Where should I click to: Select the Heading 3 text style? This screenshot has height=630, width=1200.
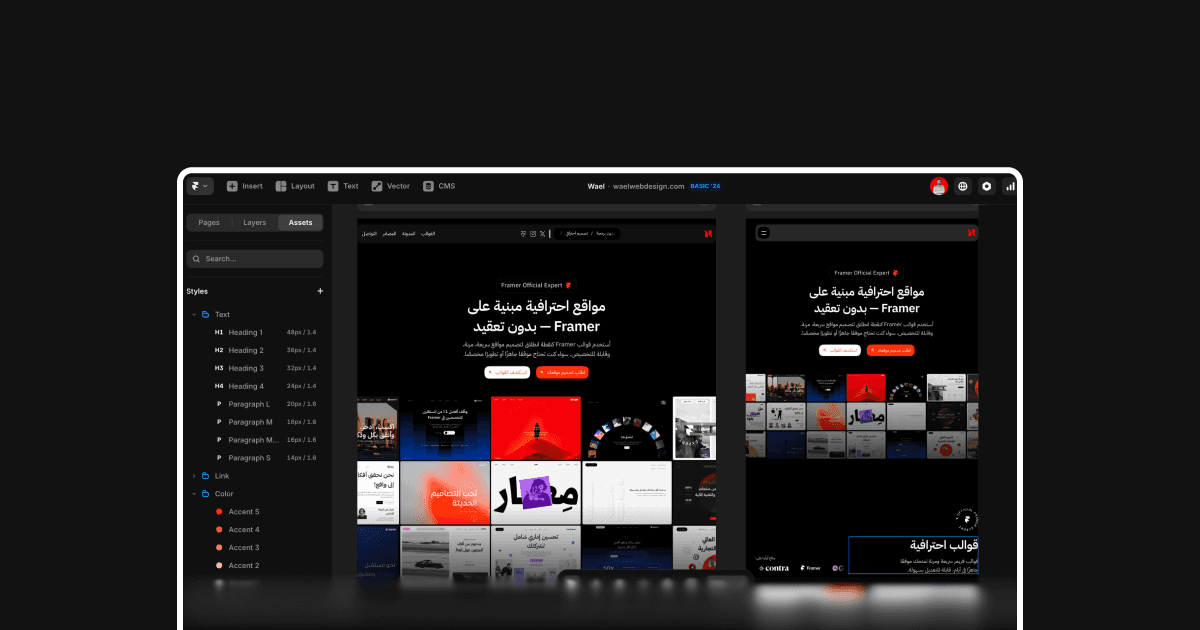(x=265, y=368)
